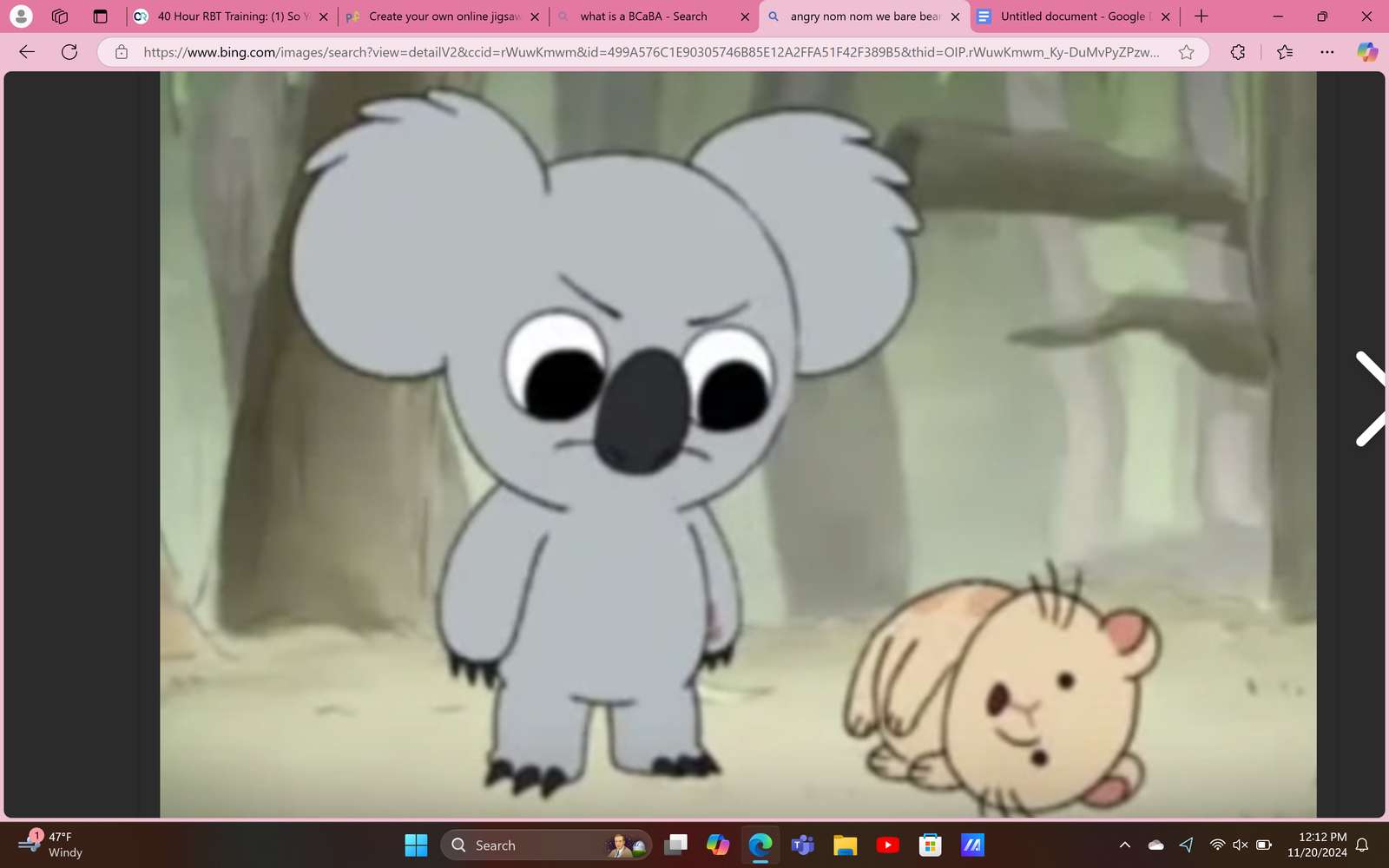Close the jigsaw puzzle tab
The height and width of the screenshot is (868, 1389).
(x=534, y=16)
